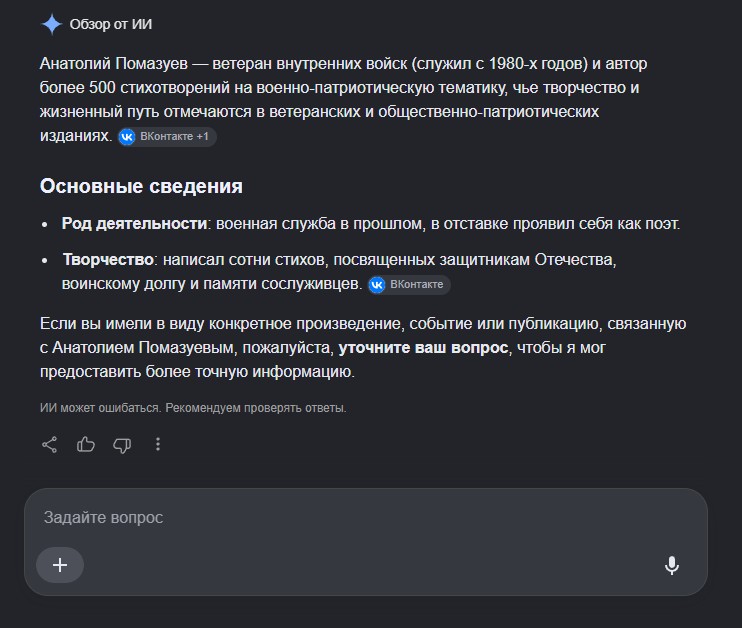Viewport: 742px width, 628px height.
Task: Open the ВКонтакте +1 source chip
Action: (x=167, y=137)
